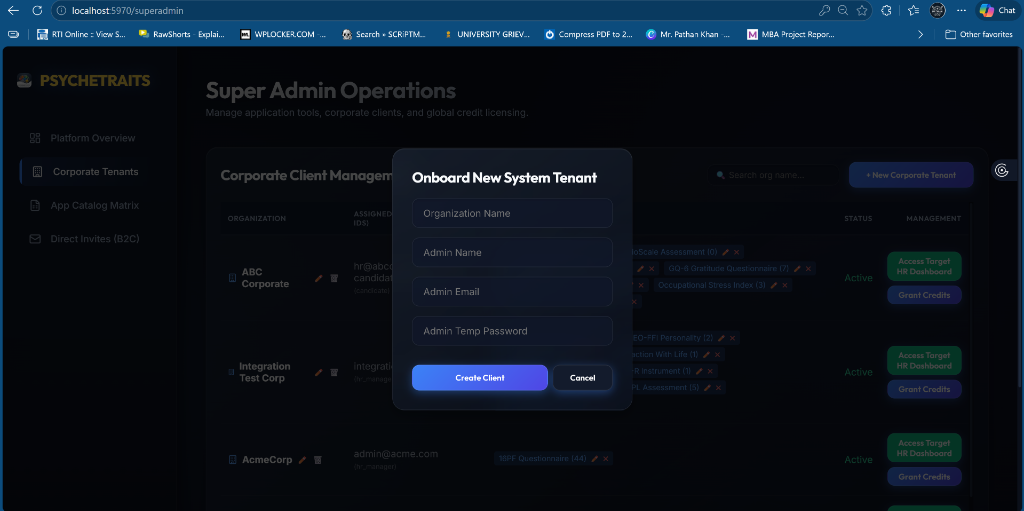
Task: Add this page to favorites with star icon
Action: pyautogui.click(x=862, y=10)
